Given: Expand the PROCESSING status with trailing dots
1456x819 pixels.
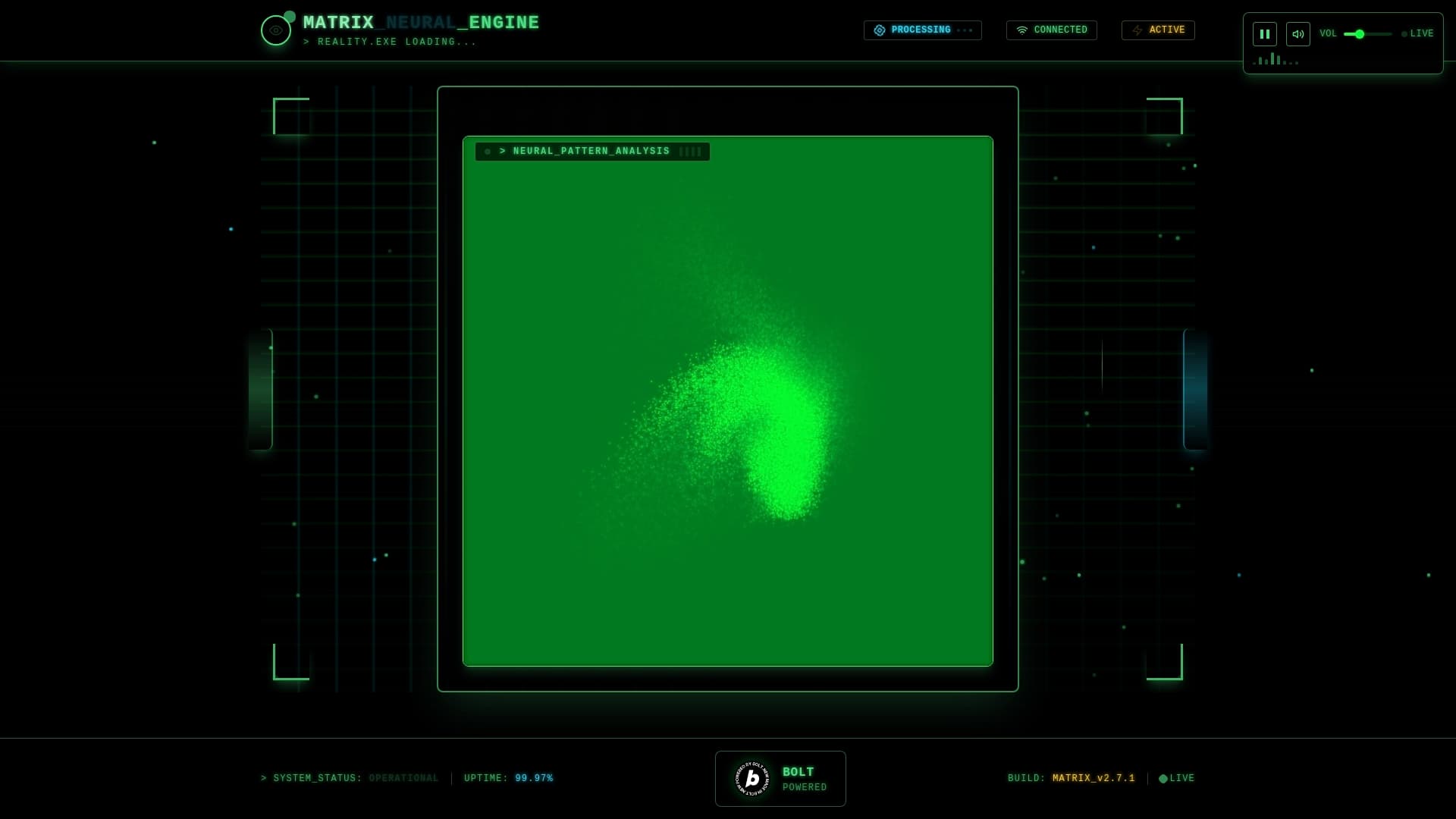Looking at the screenshot, I should click(922, 30).
